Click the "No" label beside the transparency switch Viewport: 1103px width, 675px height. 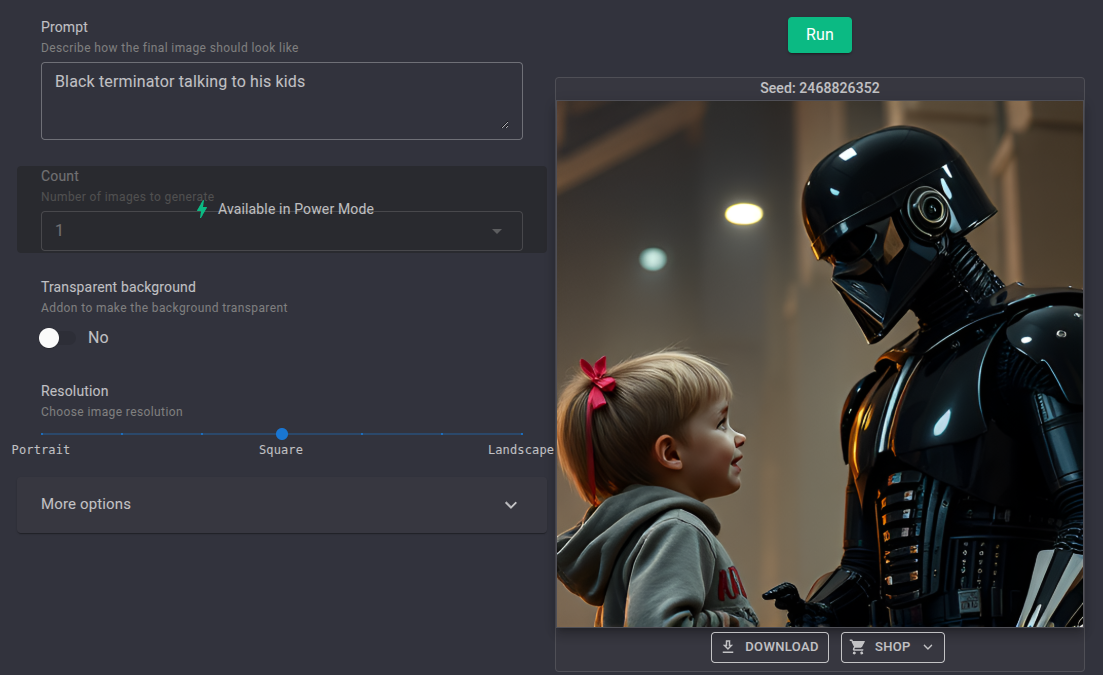(x=98, y=338)
